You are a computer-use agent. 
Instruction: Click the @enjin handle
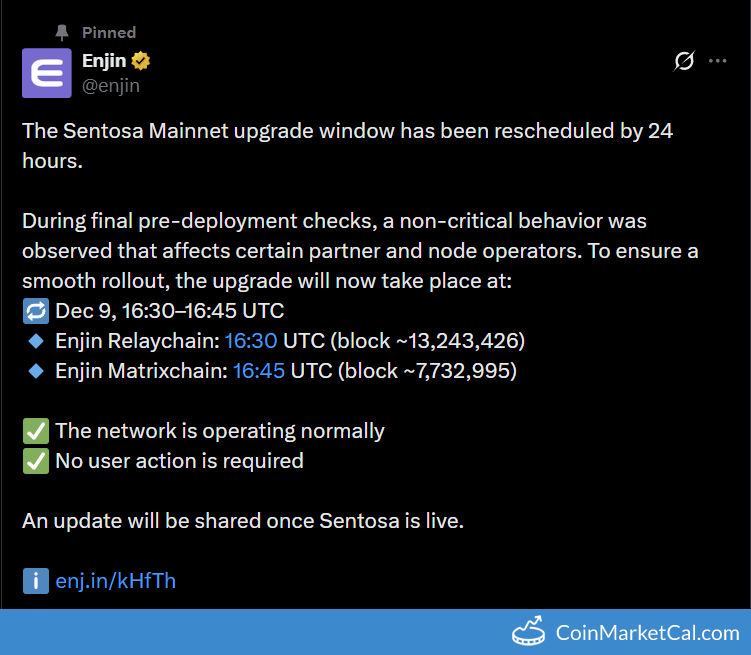pyautogui.click(x=111, y=85)
